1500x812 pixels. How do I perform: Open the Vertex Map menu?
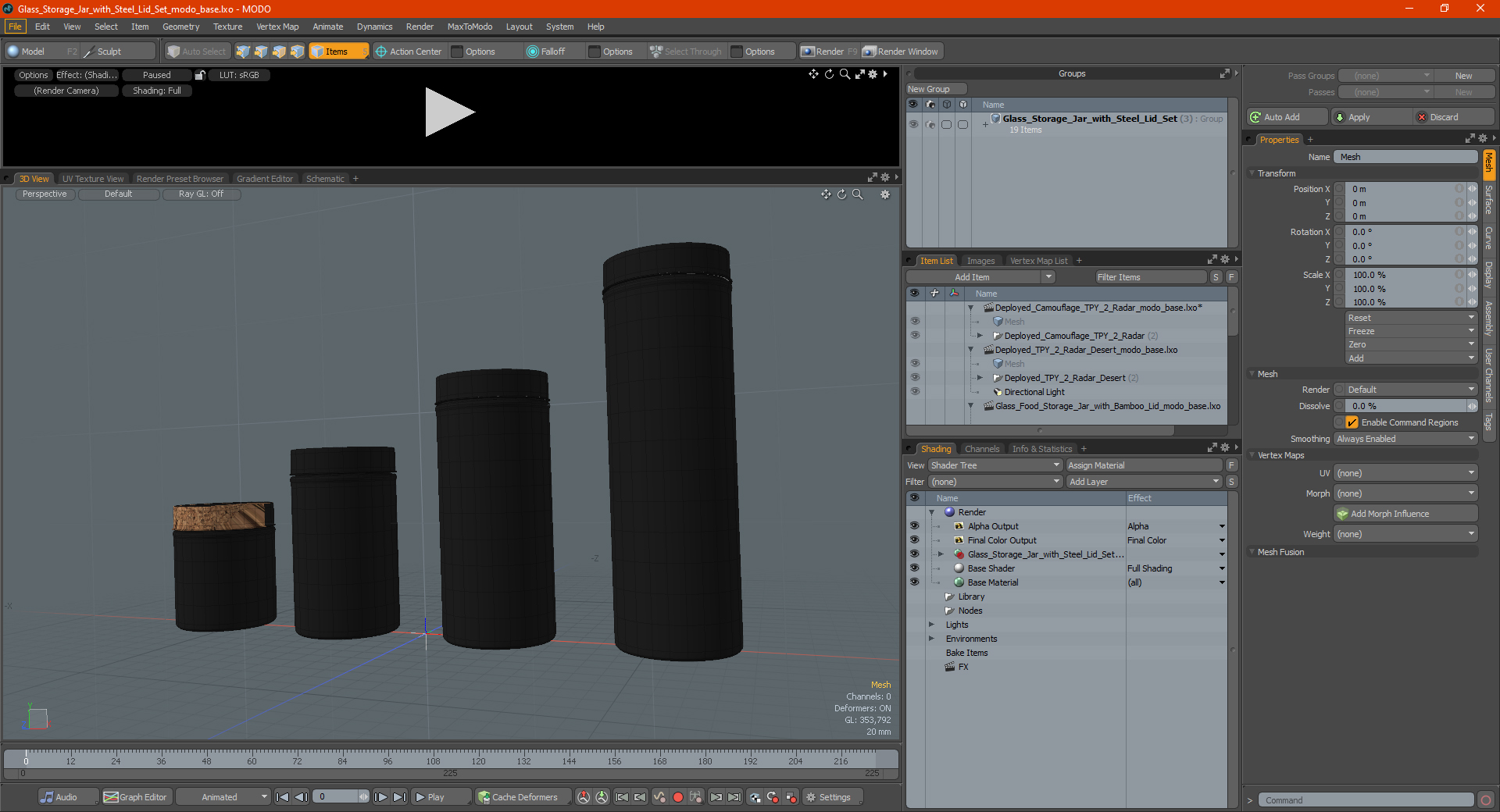click(x=277, y=27)
